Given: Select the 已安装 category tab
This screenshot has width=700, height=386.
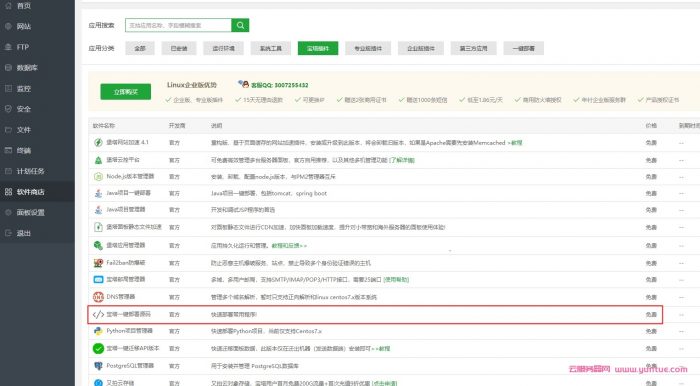Looking at the screenshot, I should 179,48.
